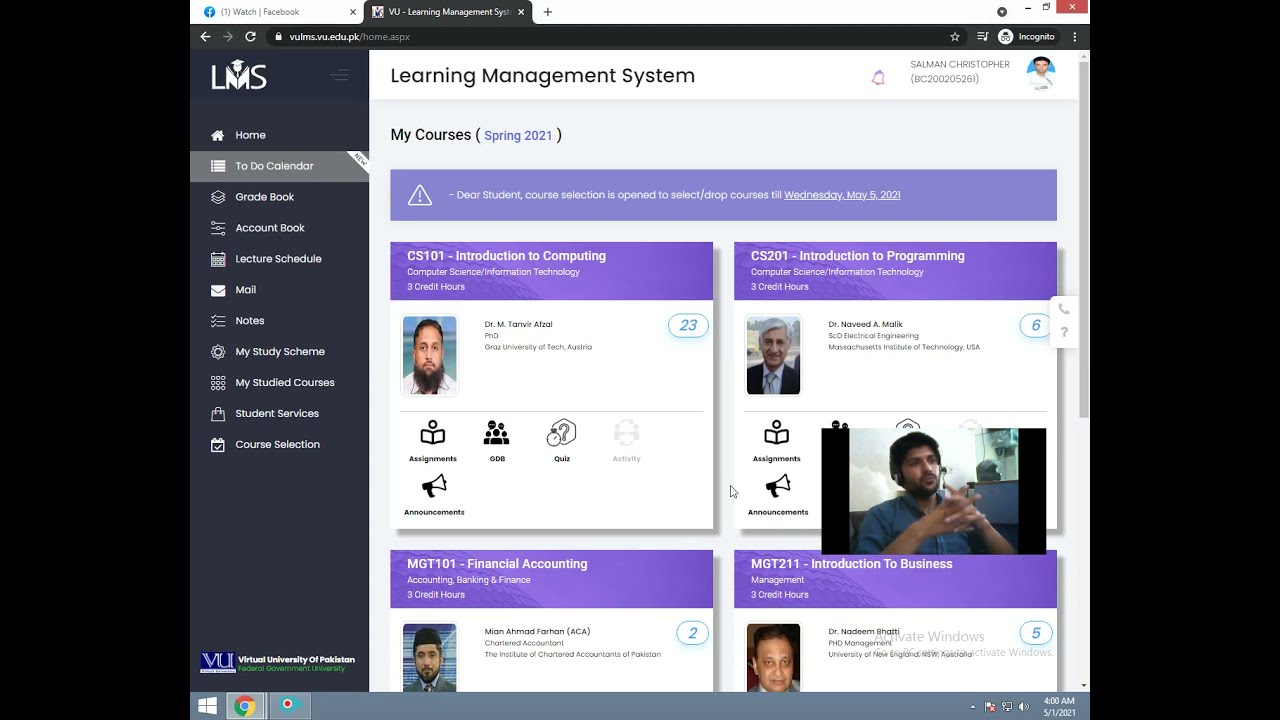
Task: Open Lecture Schedule from sidebar
Action: pyautogui.click(x=279, y=259)
